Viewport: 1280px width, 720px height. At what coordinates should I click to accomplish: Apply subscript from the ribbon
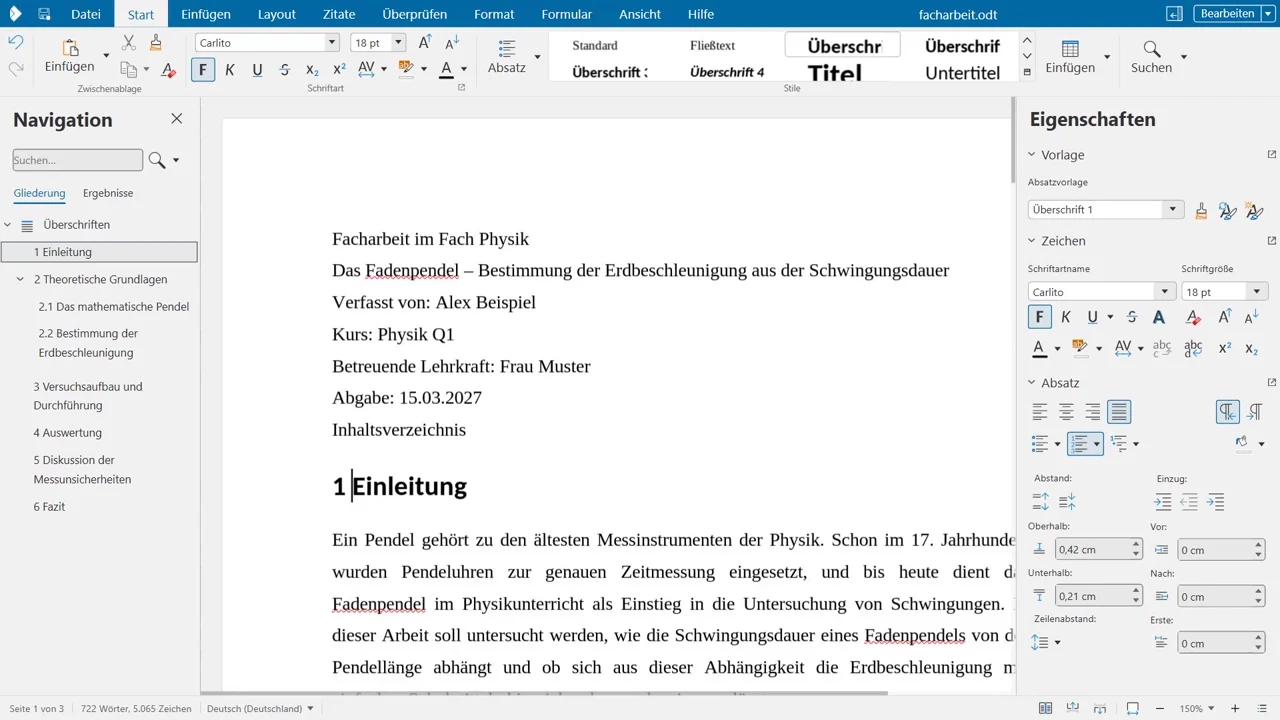[x=312, y=69]
